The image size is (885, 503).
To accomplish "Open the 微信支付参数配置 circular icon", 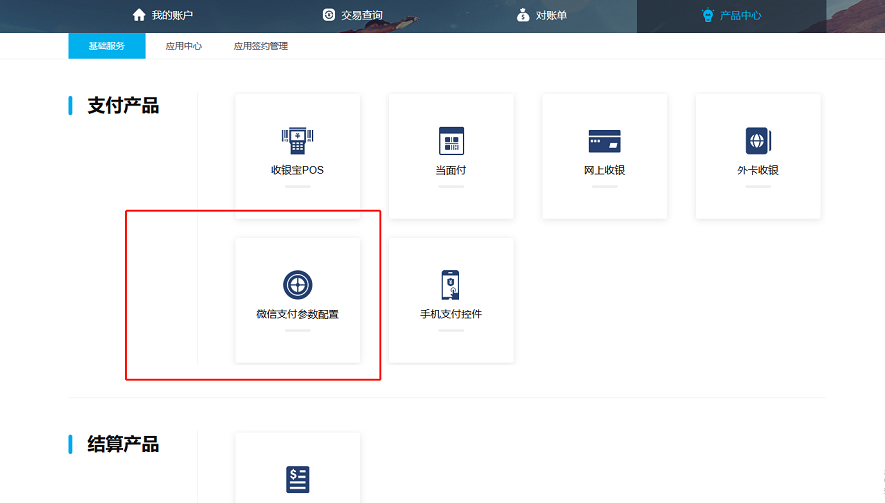I will [x=297, y=285].
